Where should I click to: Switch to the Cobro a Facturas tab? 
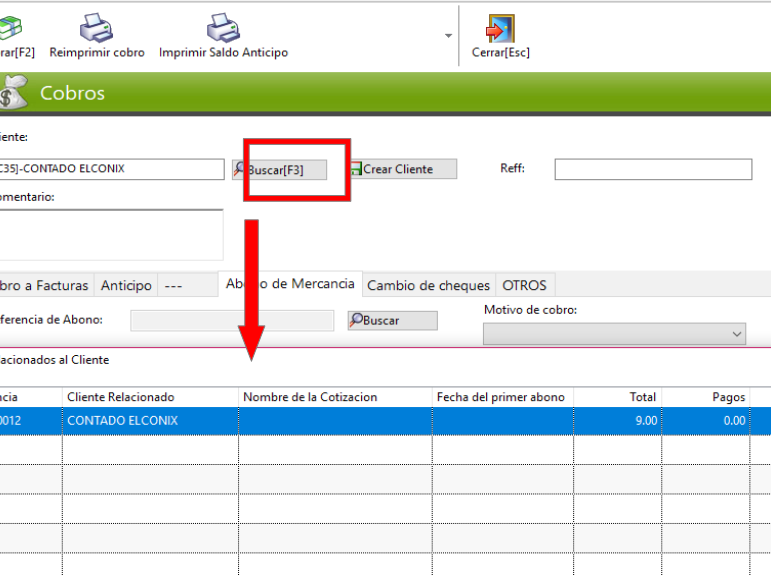coord(46,285)
